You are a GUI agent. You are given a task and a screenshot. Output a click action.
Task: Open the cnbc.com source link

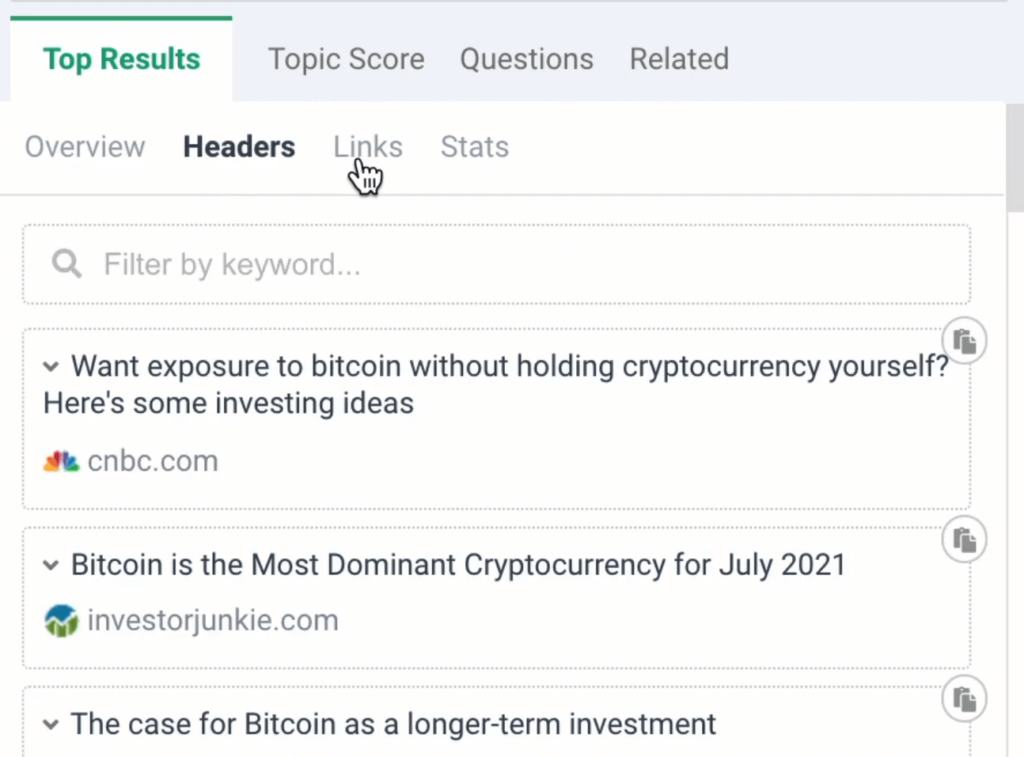click(x=153, y=461)
